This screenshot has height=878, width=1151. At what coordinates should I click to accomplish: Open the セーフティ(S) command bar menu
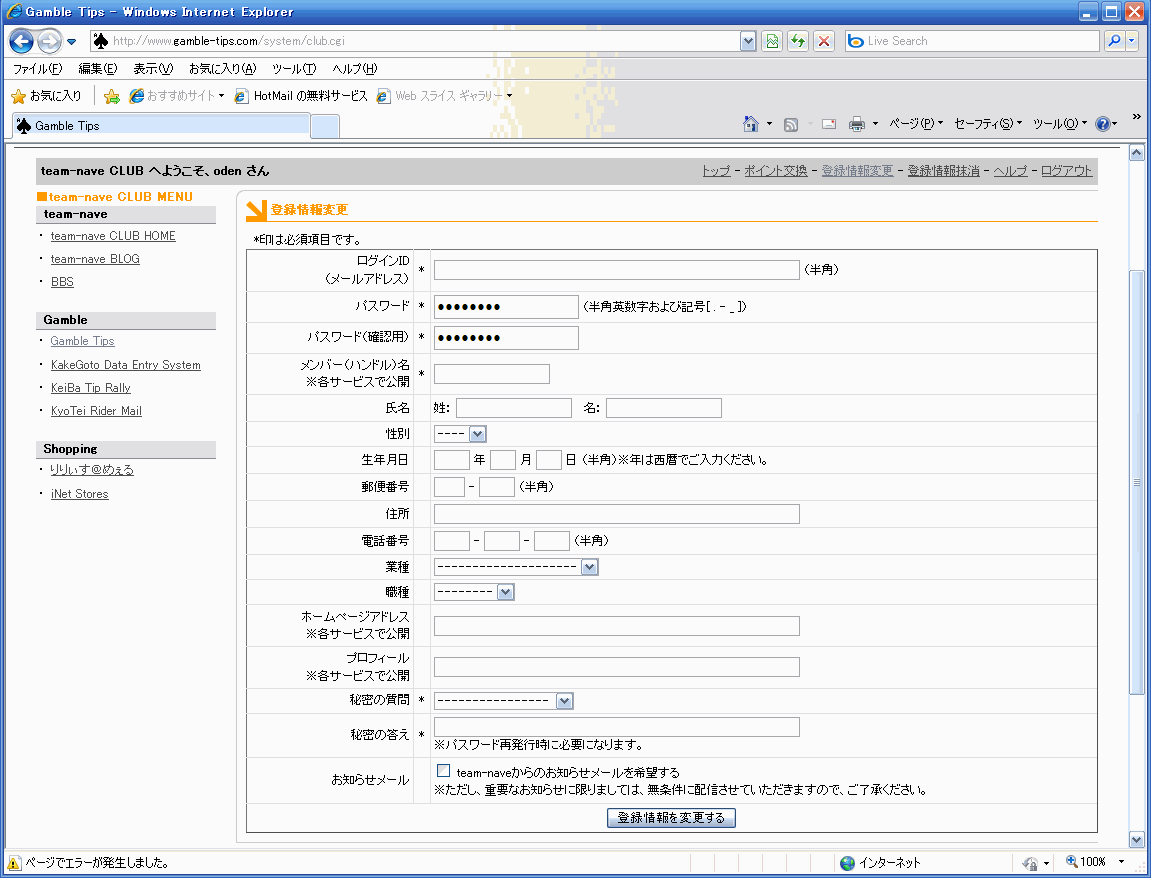point(987,124)
